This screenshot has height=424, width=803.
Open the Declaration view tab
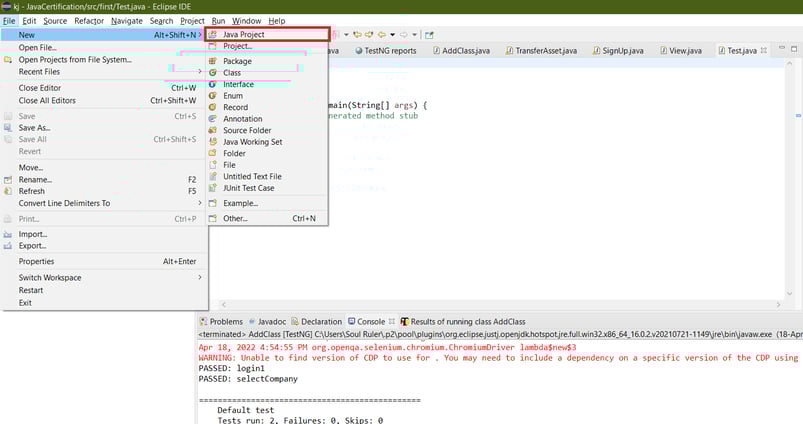[x=316, y=322]
